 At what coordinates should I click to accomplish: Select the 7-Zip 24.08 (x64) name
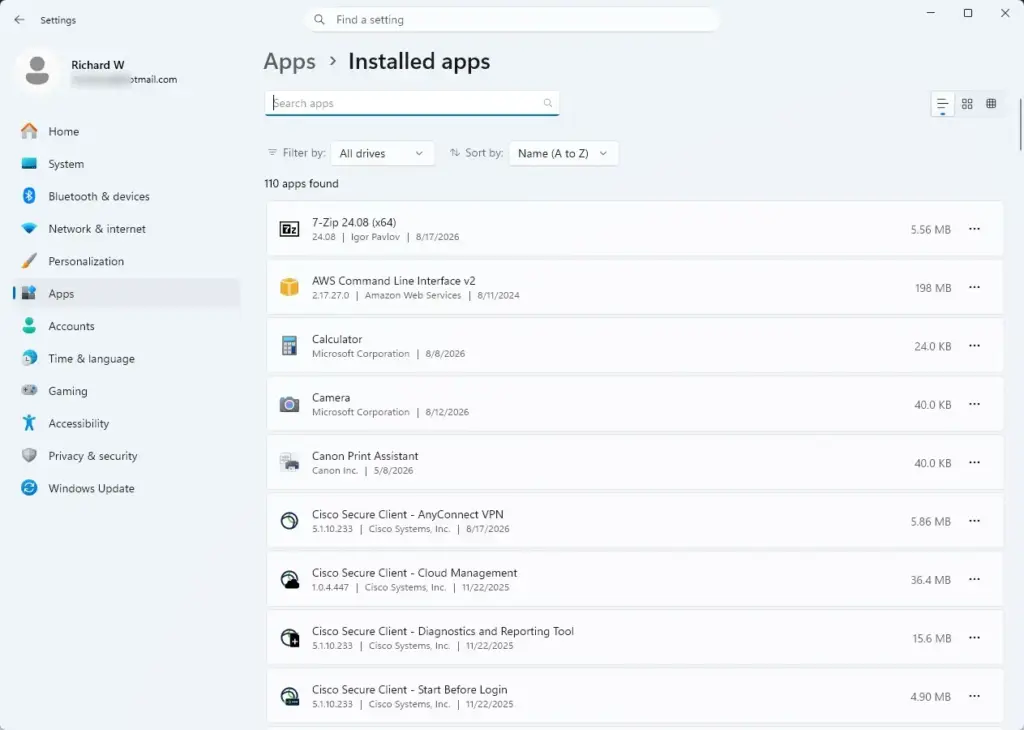point(354,223)
